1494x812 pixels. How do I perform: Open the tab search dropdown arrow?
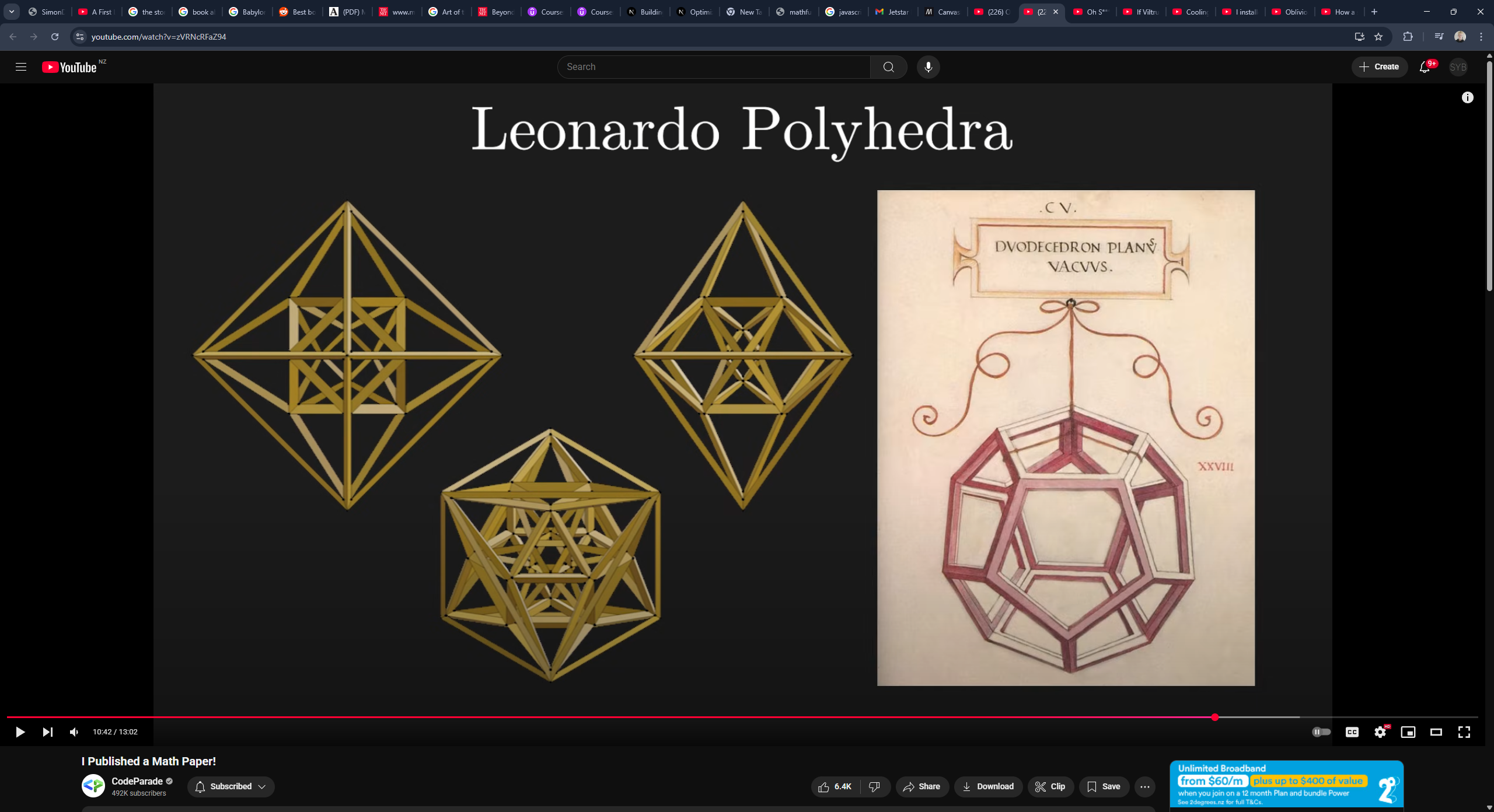click(x=12, y=12)
